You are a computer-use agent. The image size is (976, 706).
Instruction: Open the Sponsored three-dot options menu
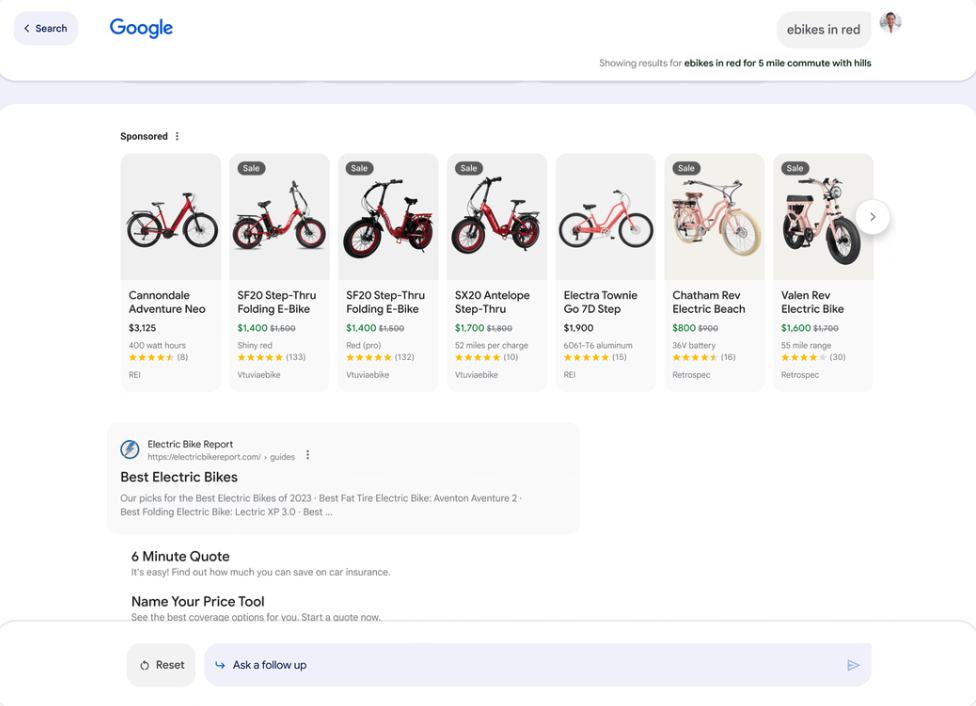click(x=177, y=136)
